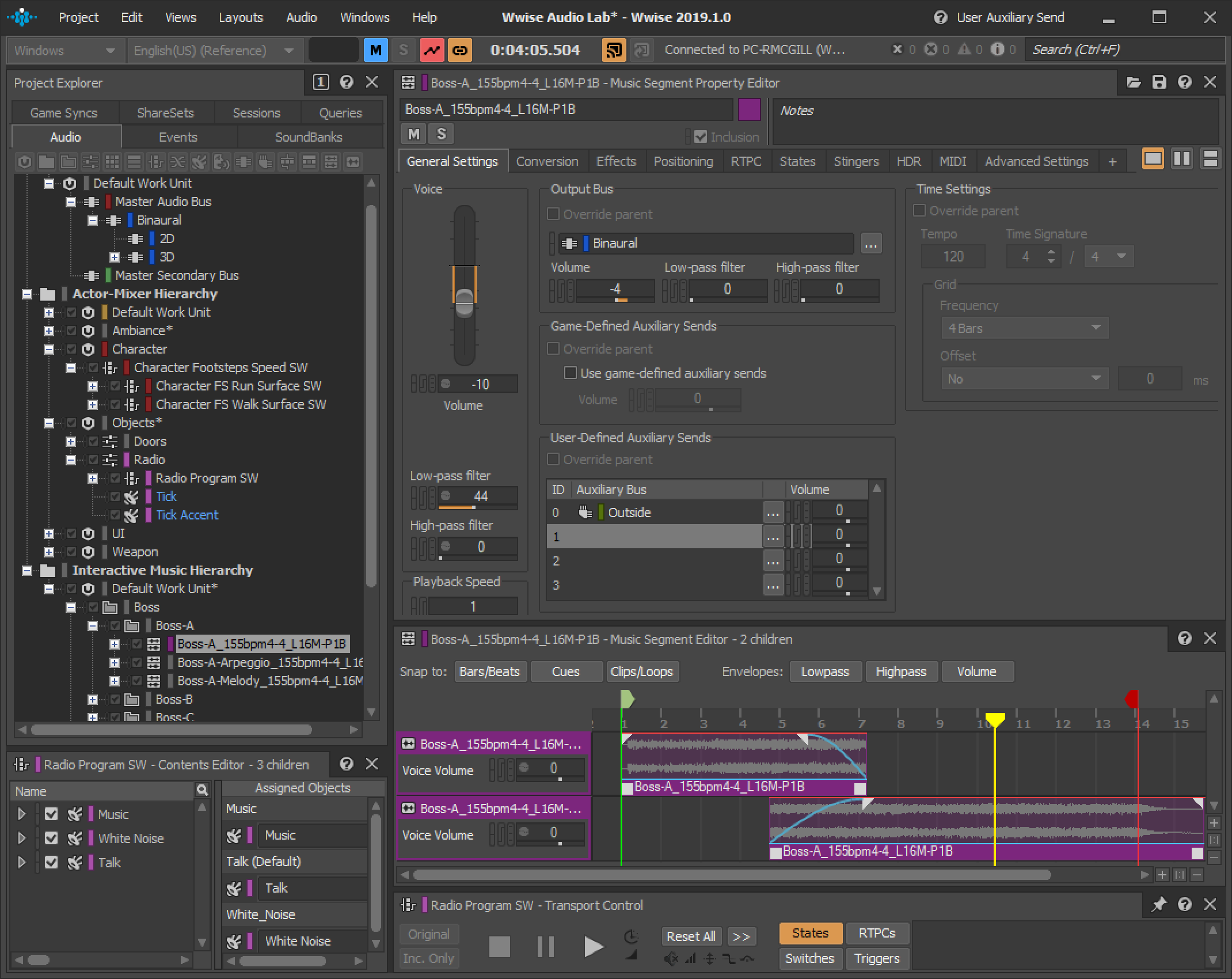This screenshot has height=979, width=1232.
Task: Click the Tempo field showing 120
Action: tap(953, 256)
